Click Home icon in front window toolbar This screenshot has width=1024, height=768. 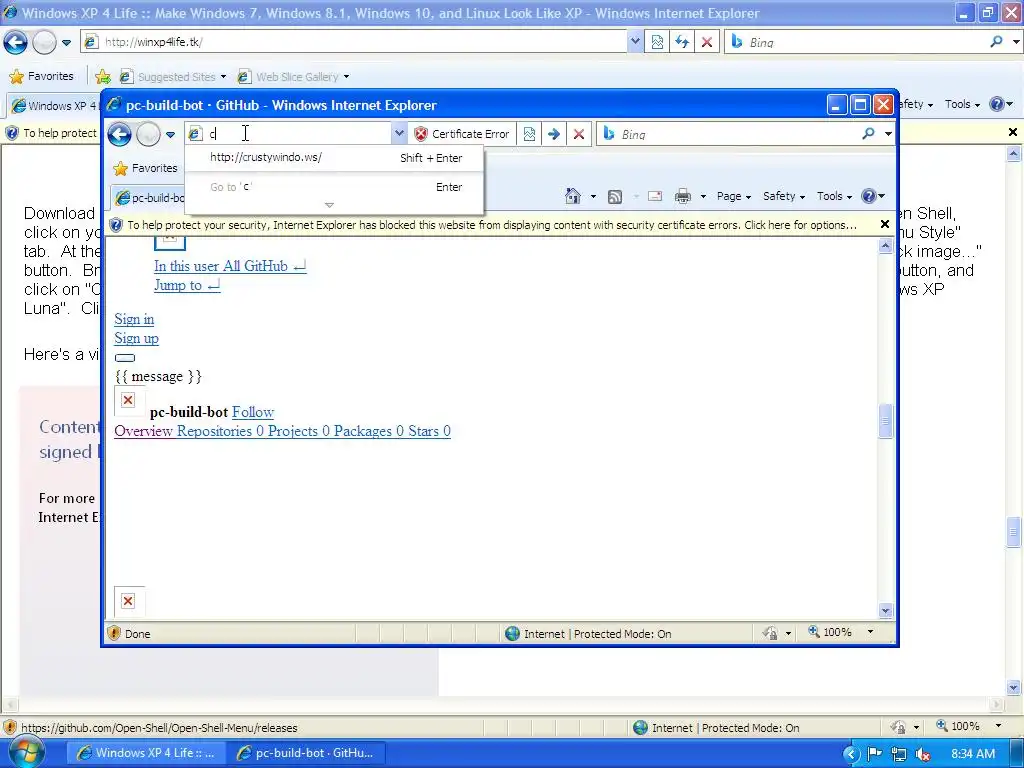pyautogui.click(x=573, y=196)
